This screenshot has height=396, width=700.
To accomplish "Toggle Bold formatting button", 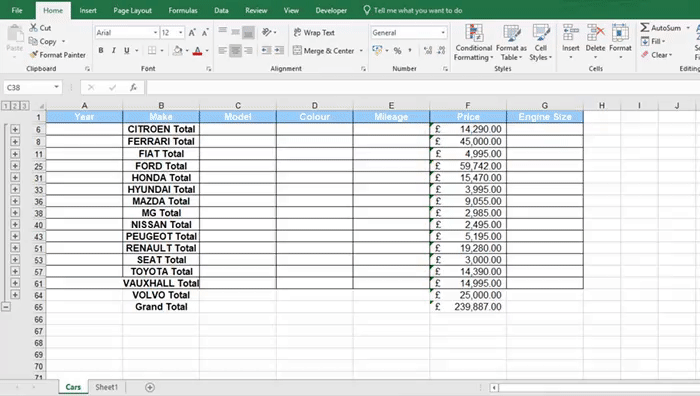I will click(x=101, y=50).
